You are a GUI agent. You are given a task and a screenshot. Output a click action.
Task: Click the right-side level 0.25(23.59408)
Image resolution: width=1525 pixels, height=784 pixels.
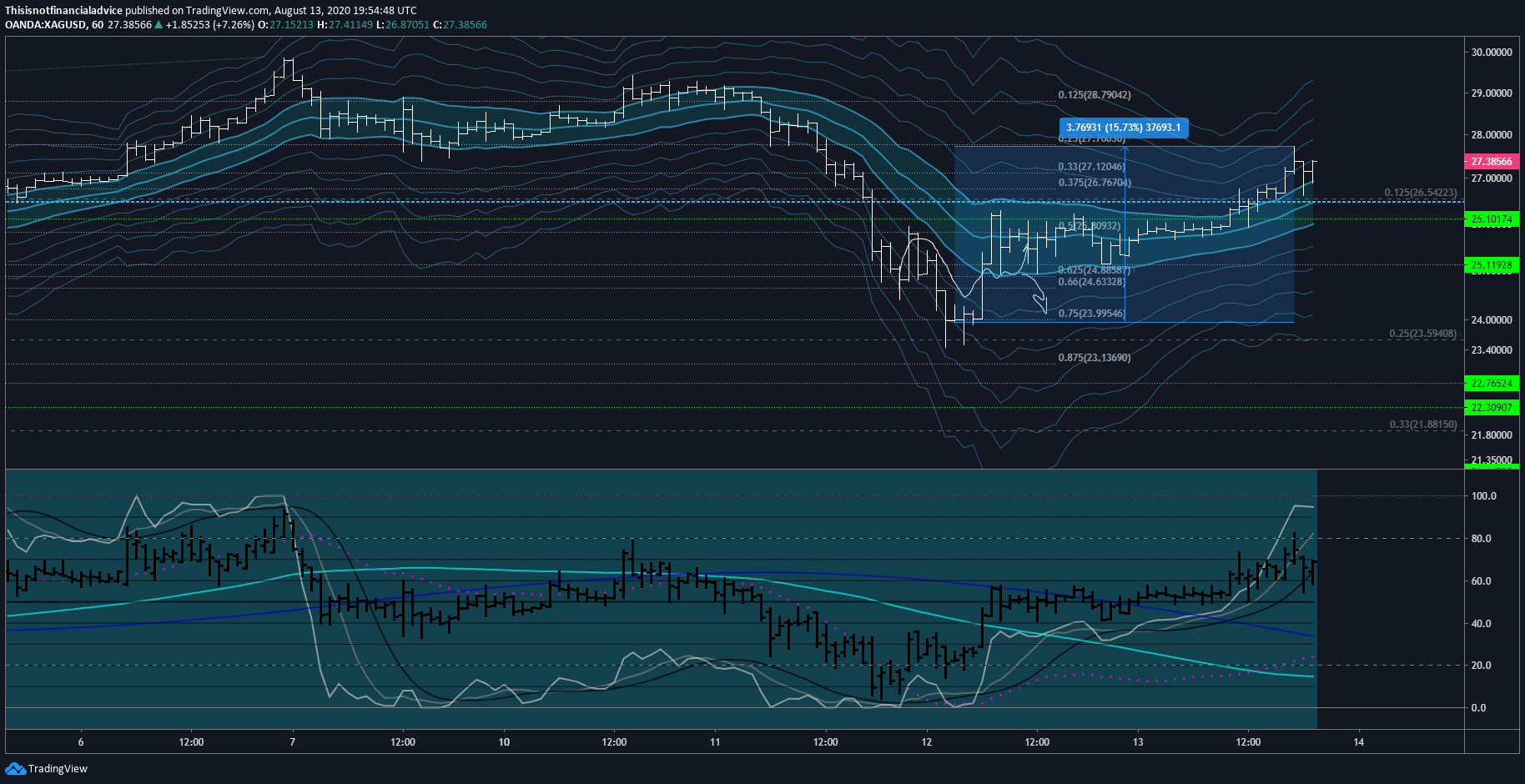(1423, 334)
